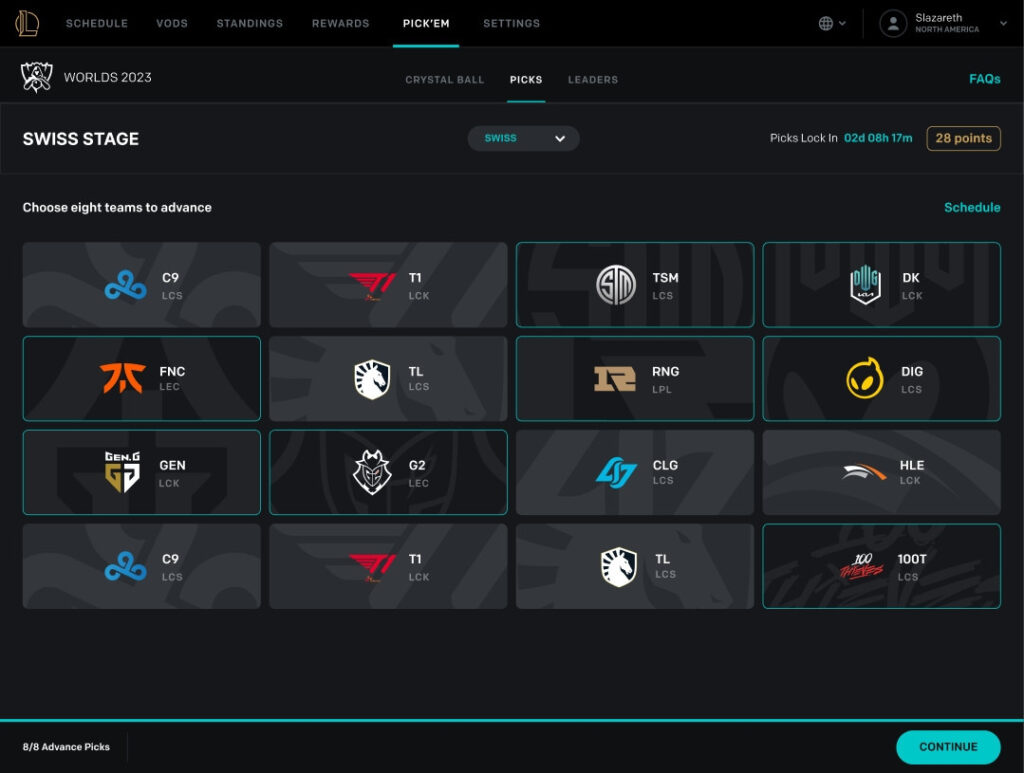Switch to the Crystal Ball tab
Screen dimensions: 1024x773
pos(444,79)
